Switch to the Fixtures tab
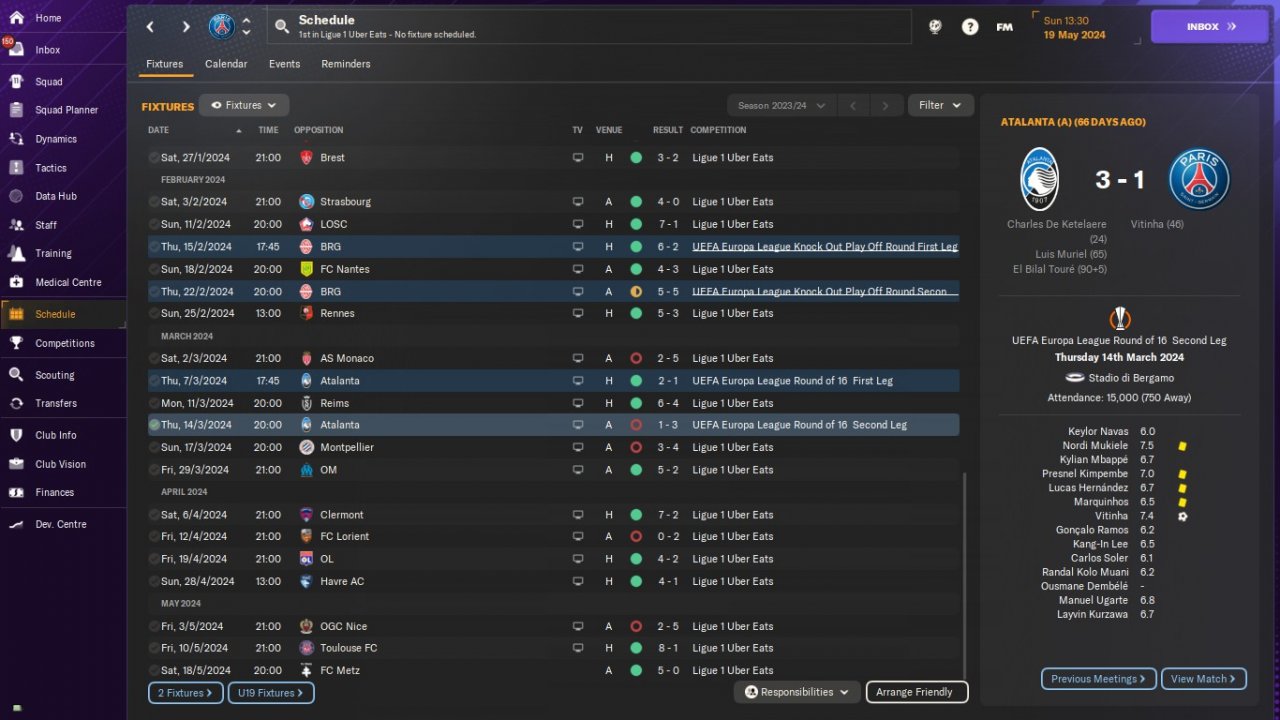Image resolution: width=1280 pixels, height=720 pixels. click(165, 64)
